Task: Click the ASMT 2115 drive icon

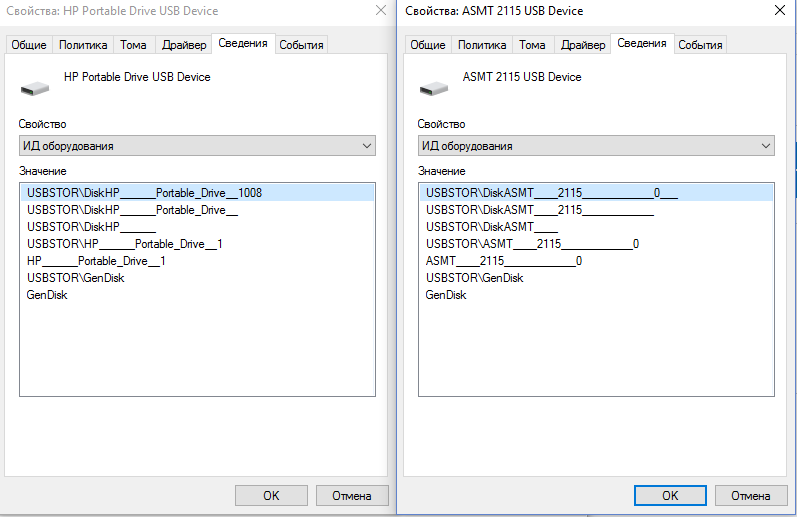Action: (x=434, y=87)
